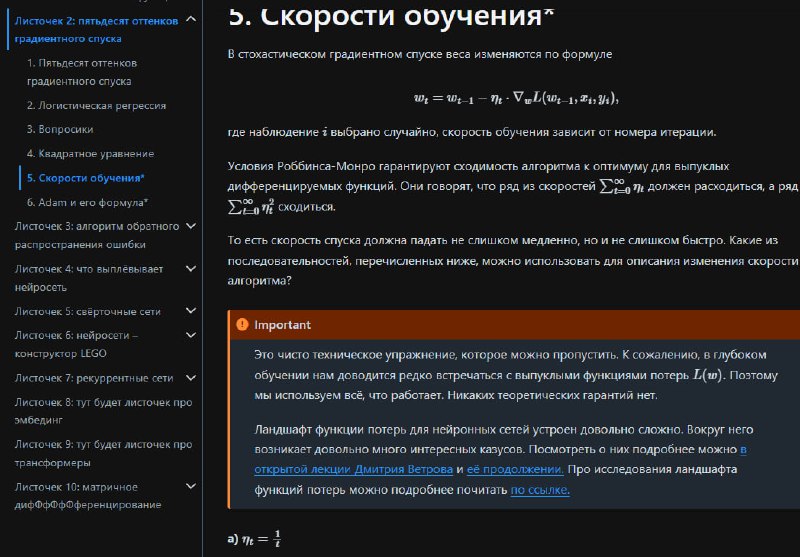Open Листочек 10: матричное дифференцирование
The image size is (800, 557).
coord(88,495)
